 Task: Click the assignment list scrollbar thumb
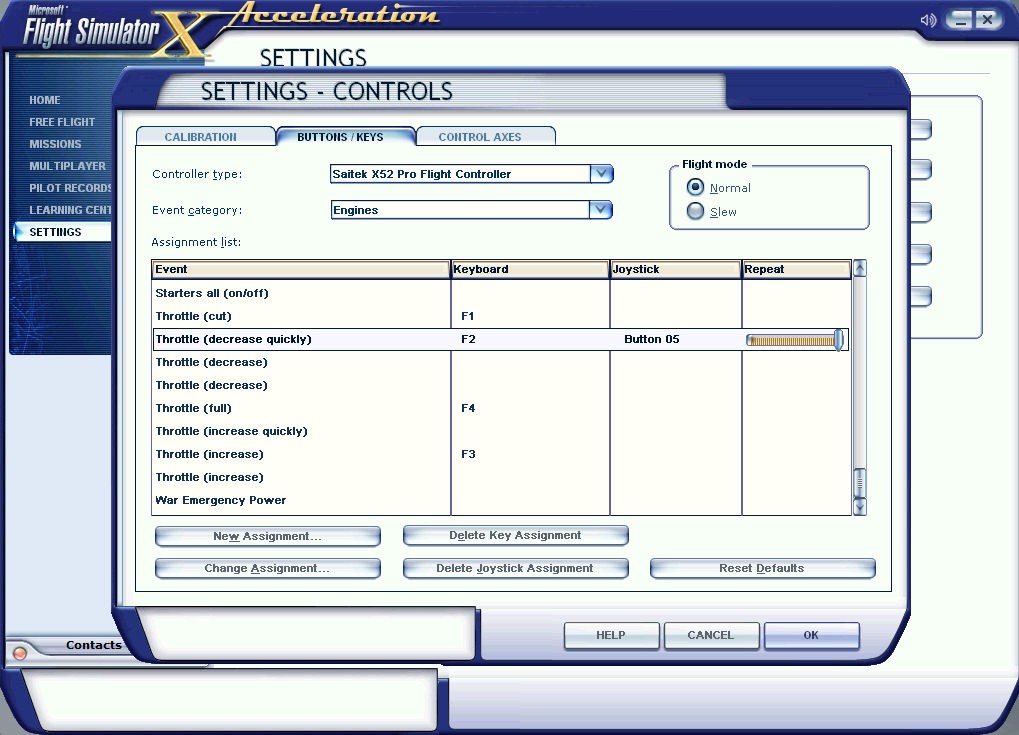(859, 481)
